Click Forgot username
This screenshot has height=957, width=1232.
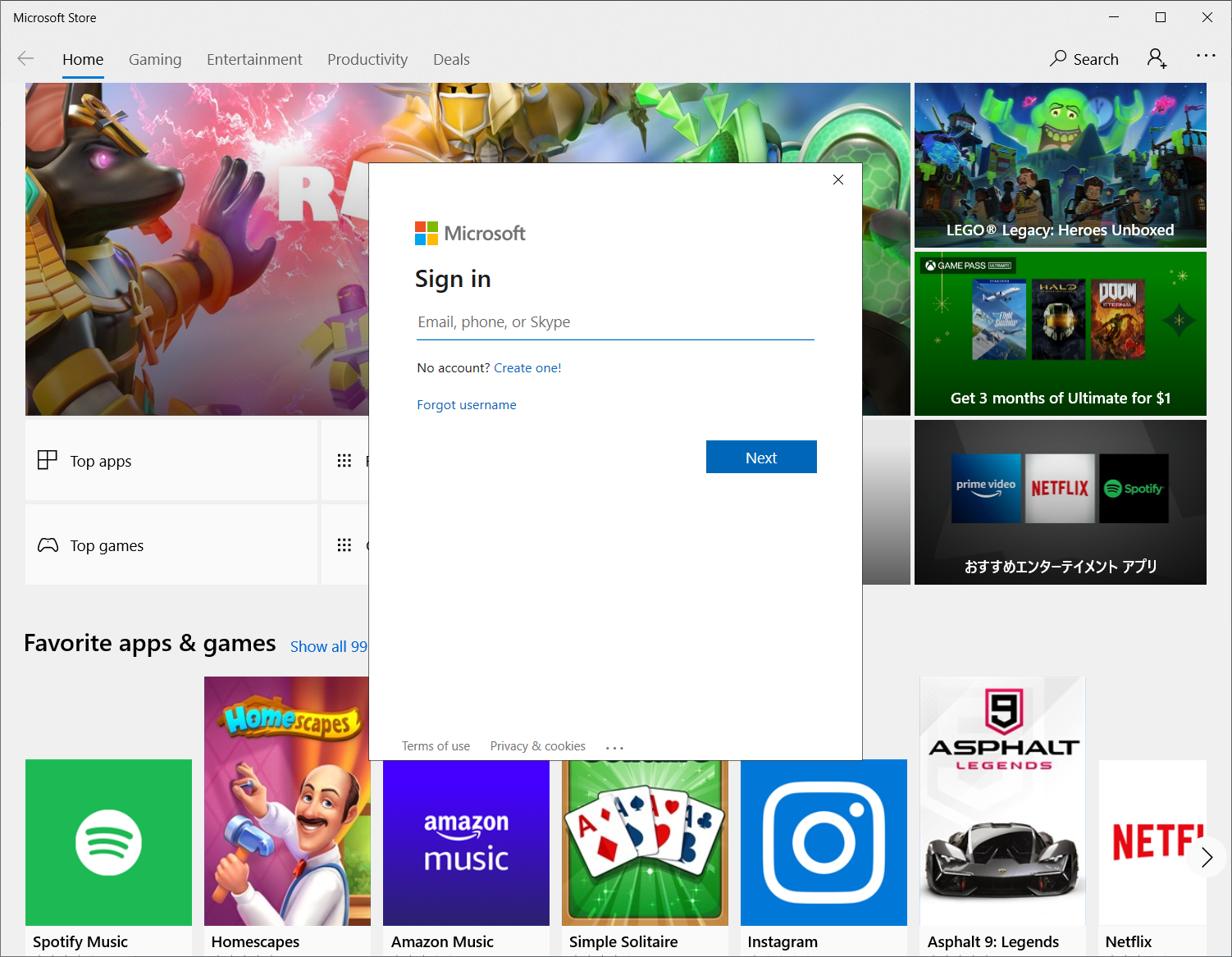(466, 404)
